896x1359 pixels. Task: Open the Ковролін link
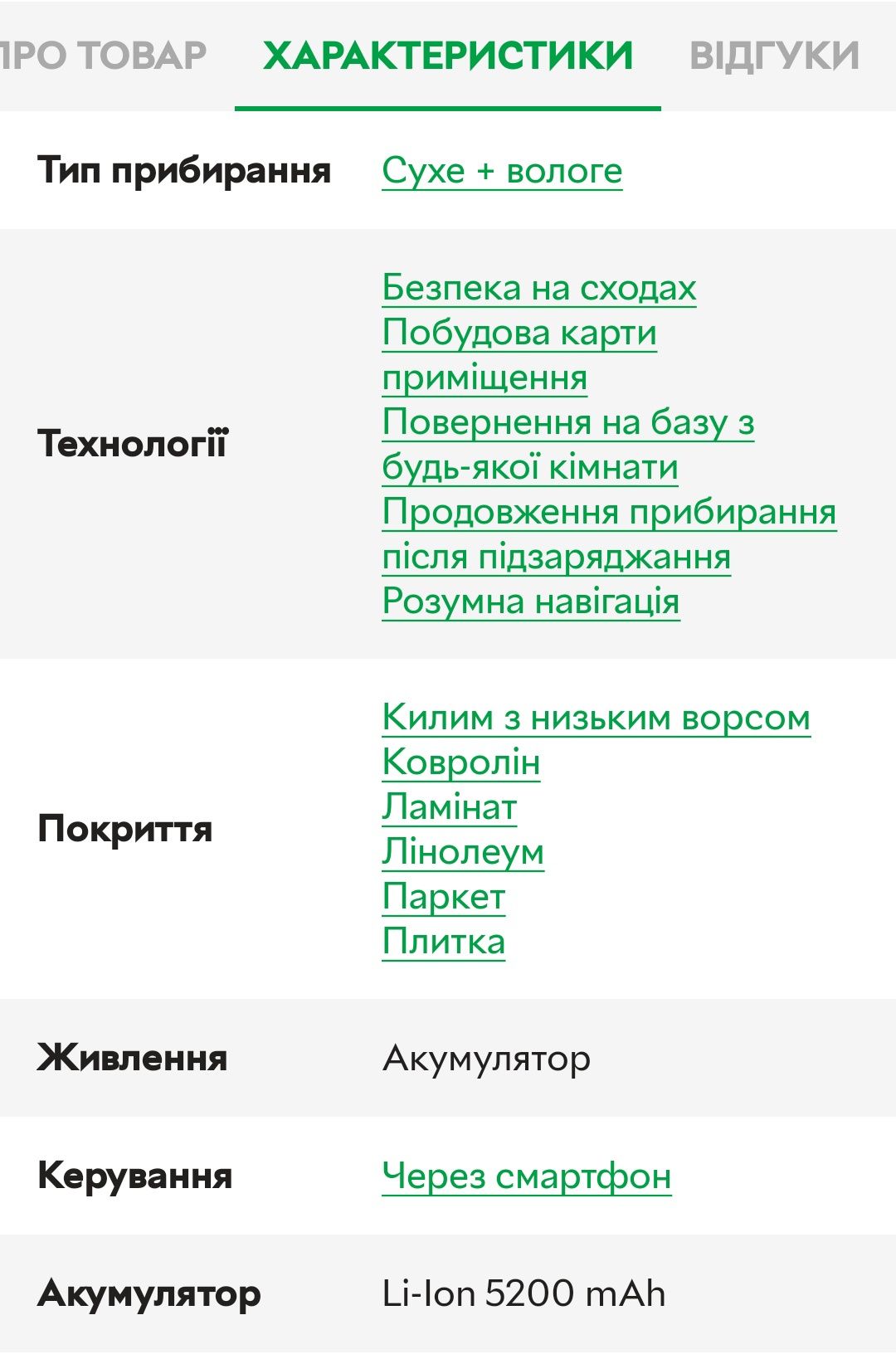click(461, 762)
